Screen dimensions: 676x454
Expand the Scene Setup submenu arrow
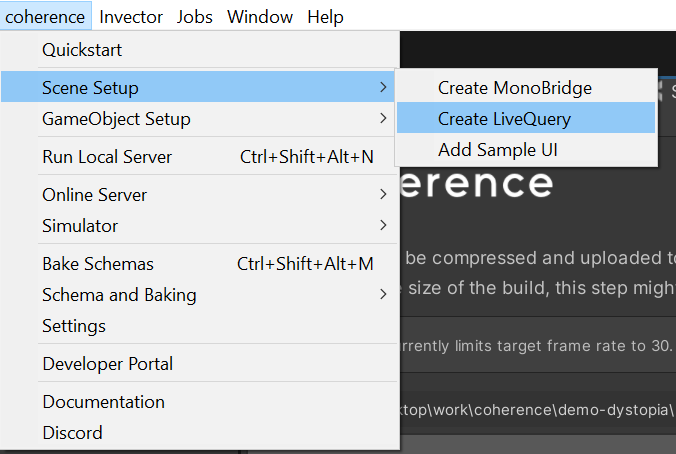[383, 87]
